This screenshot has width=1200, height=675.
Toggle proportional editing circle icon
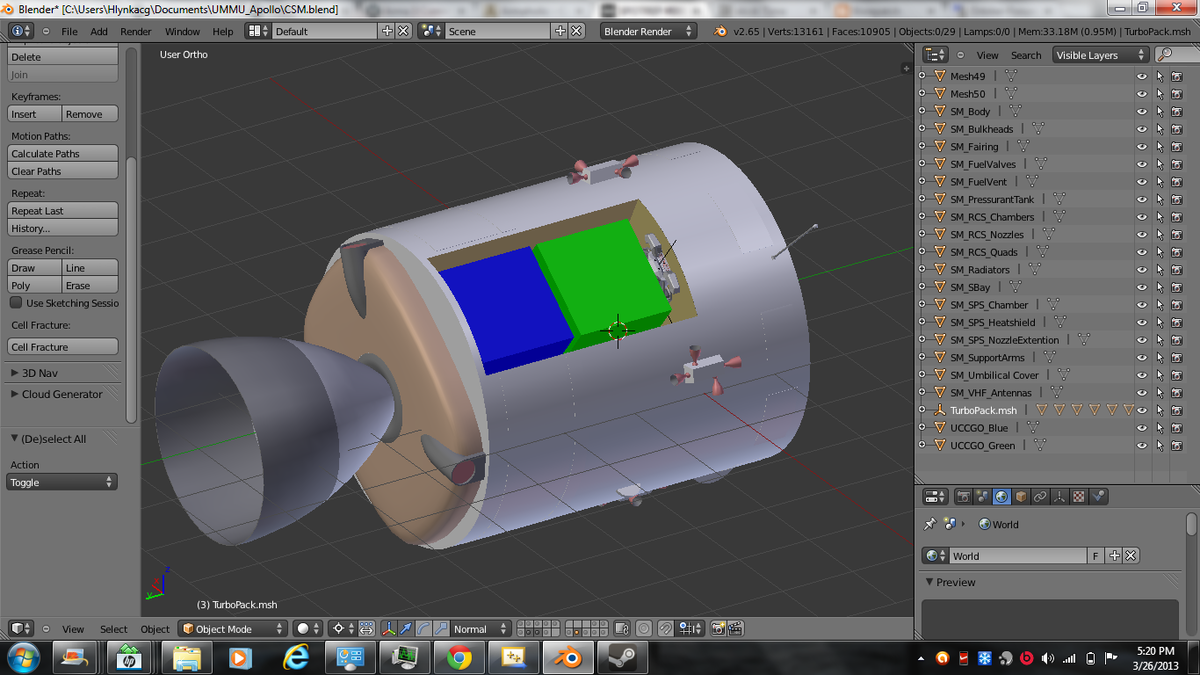(x=644, y=629)
